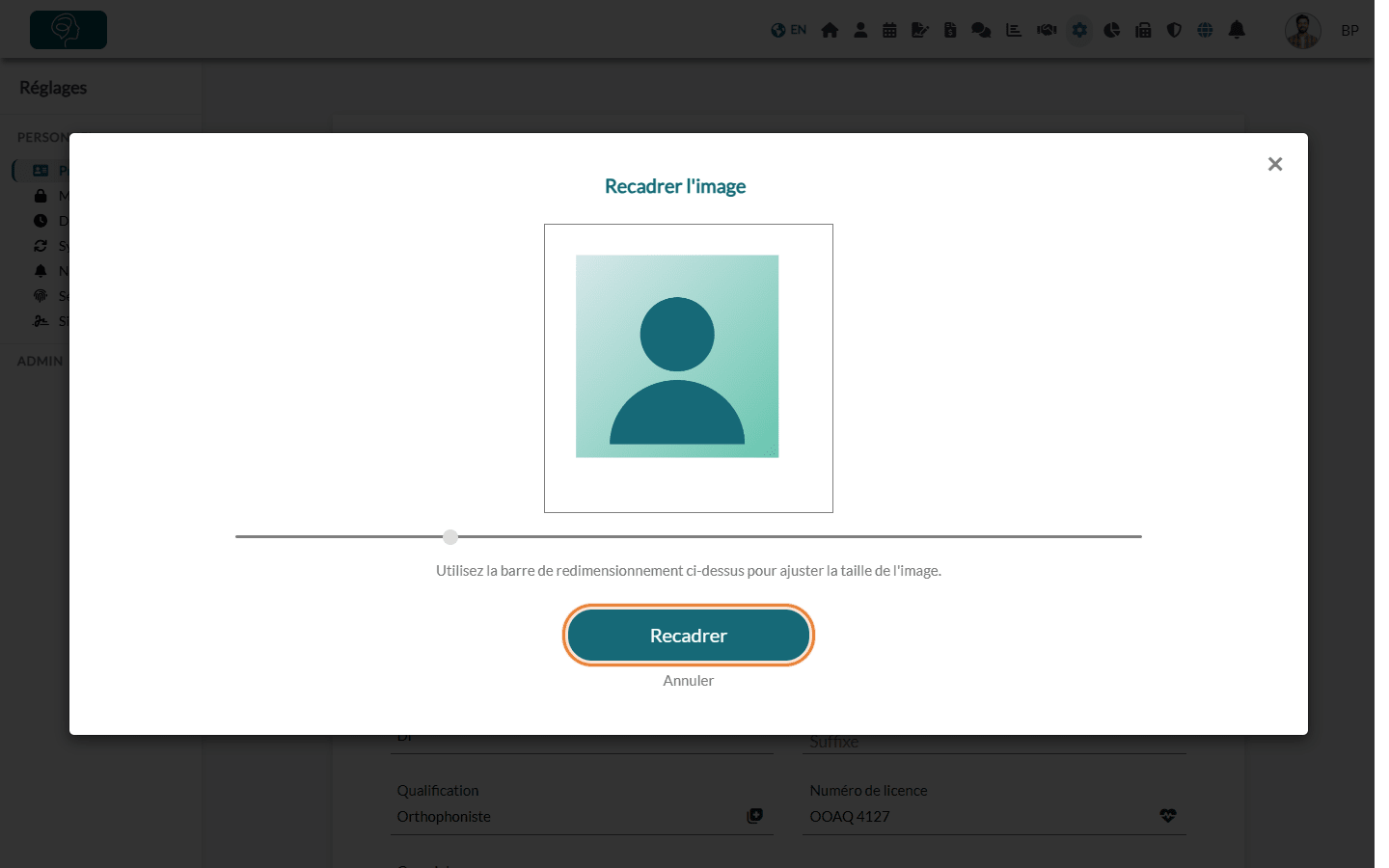Screen dimensions: 1389x868
Task: Click the avatar preview in the crop area
Action: [x=677, y=356]
